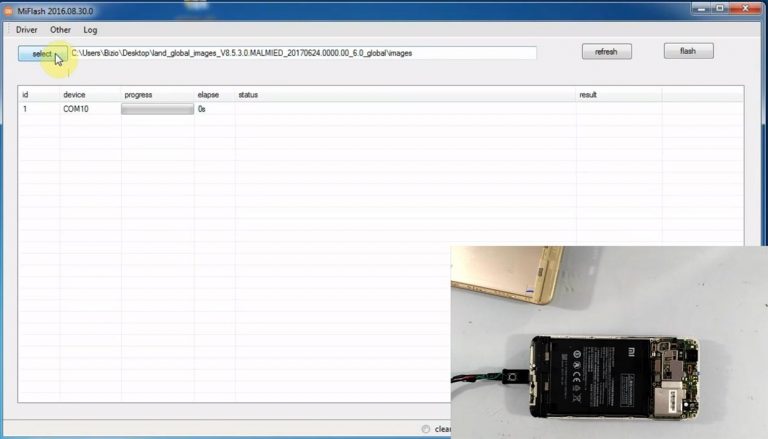The image size is (768, 439).
Task: Open the Log menu
Action: [90, 30]
